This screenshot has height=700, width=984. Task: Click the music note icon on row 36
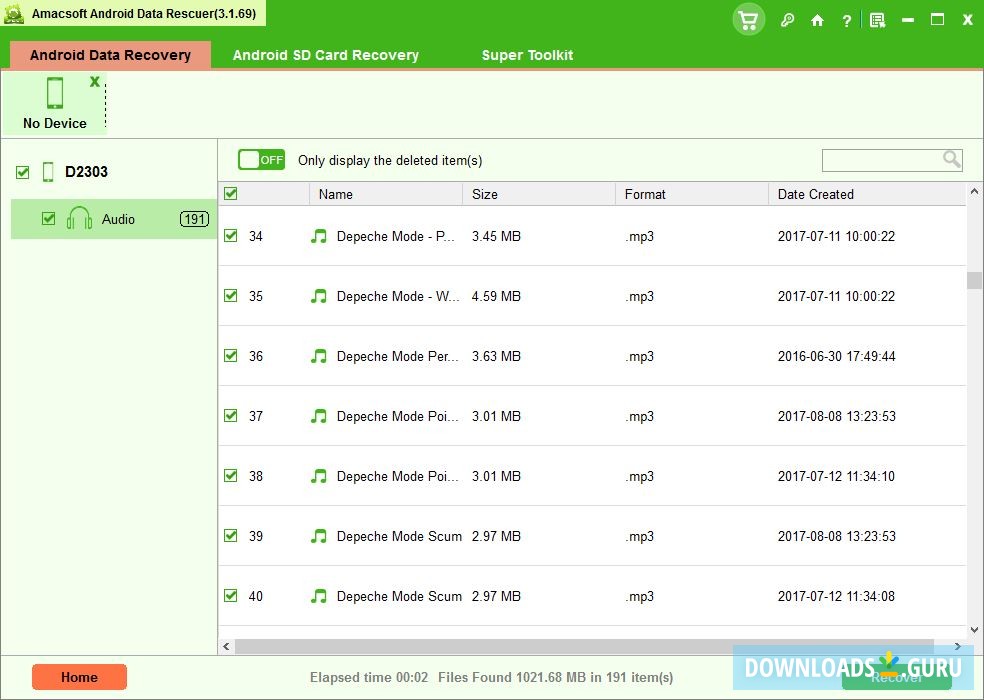pos(319,356)
